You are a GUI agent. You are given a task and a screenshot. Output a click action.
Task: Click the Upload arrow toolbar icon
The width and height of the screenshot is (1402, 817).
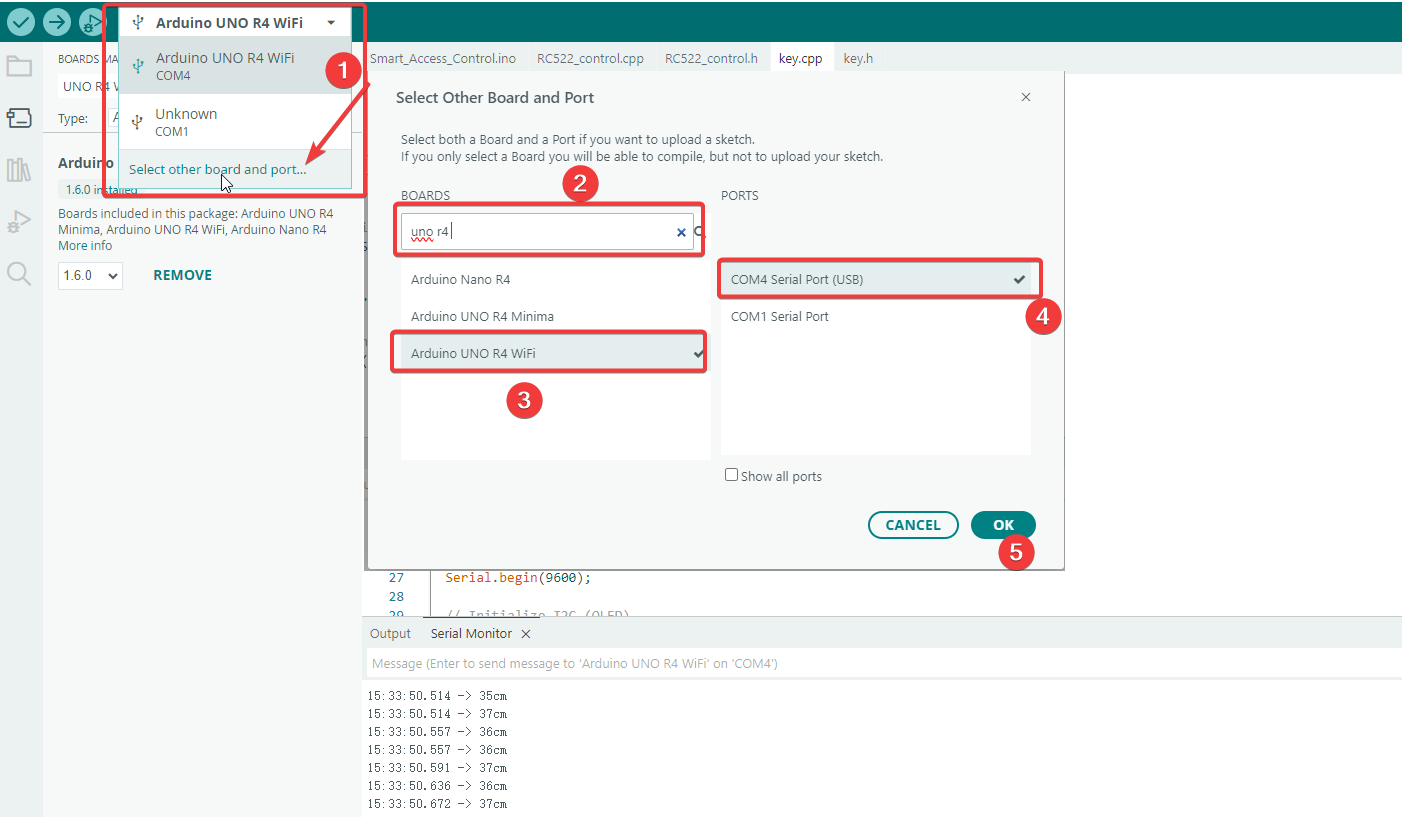point(57,21)
